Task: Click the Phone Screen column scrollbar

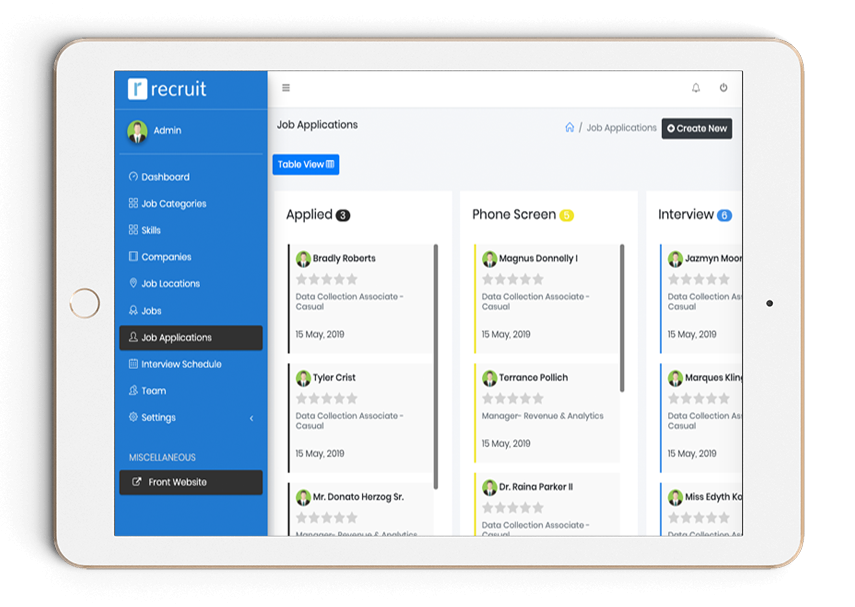Action: (622, 318)
